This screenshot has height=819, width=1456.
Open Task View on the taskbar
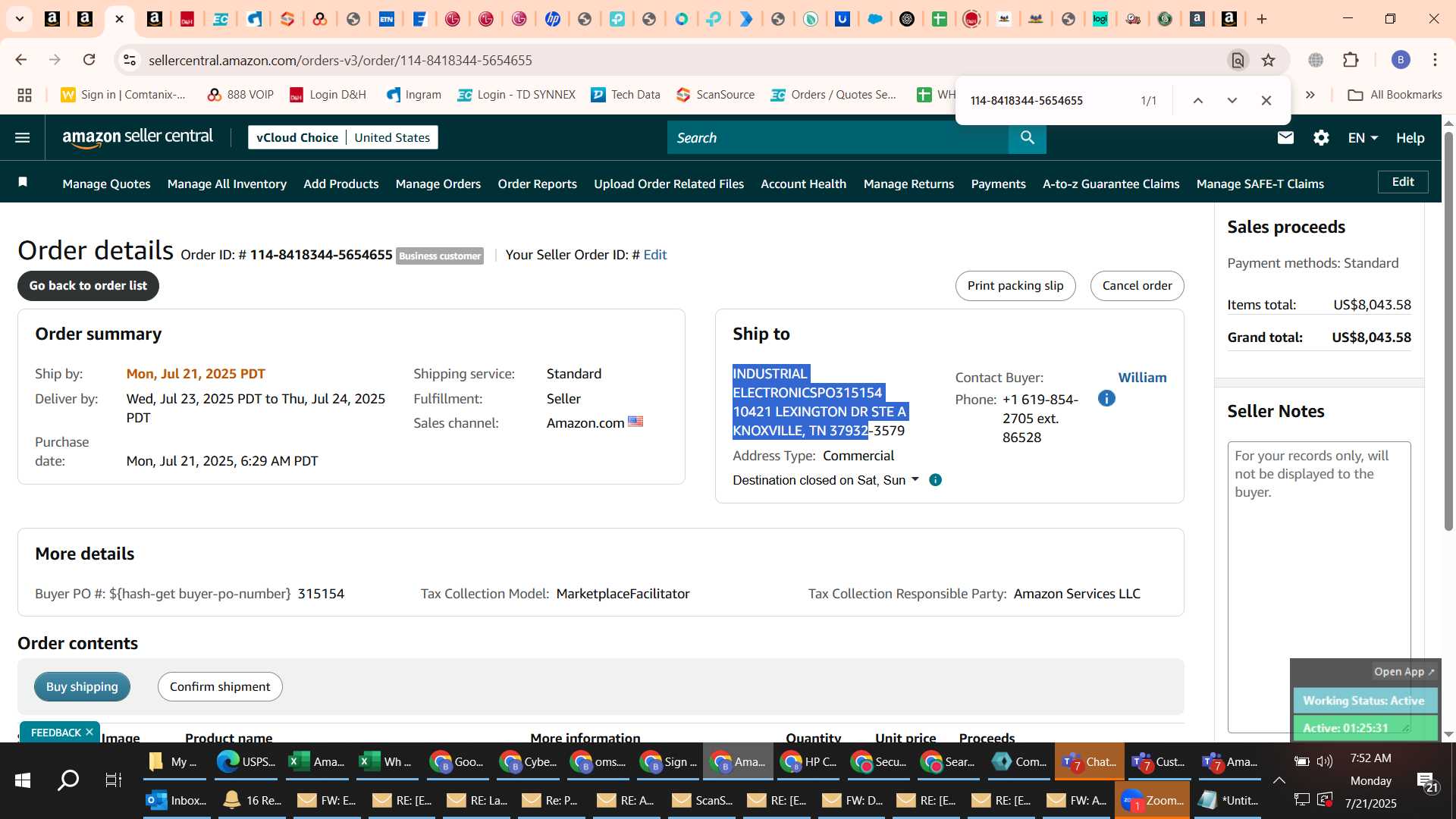point(114,780)
